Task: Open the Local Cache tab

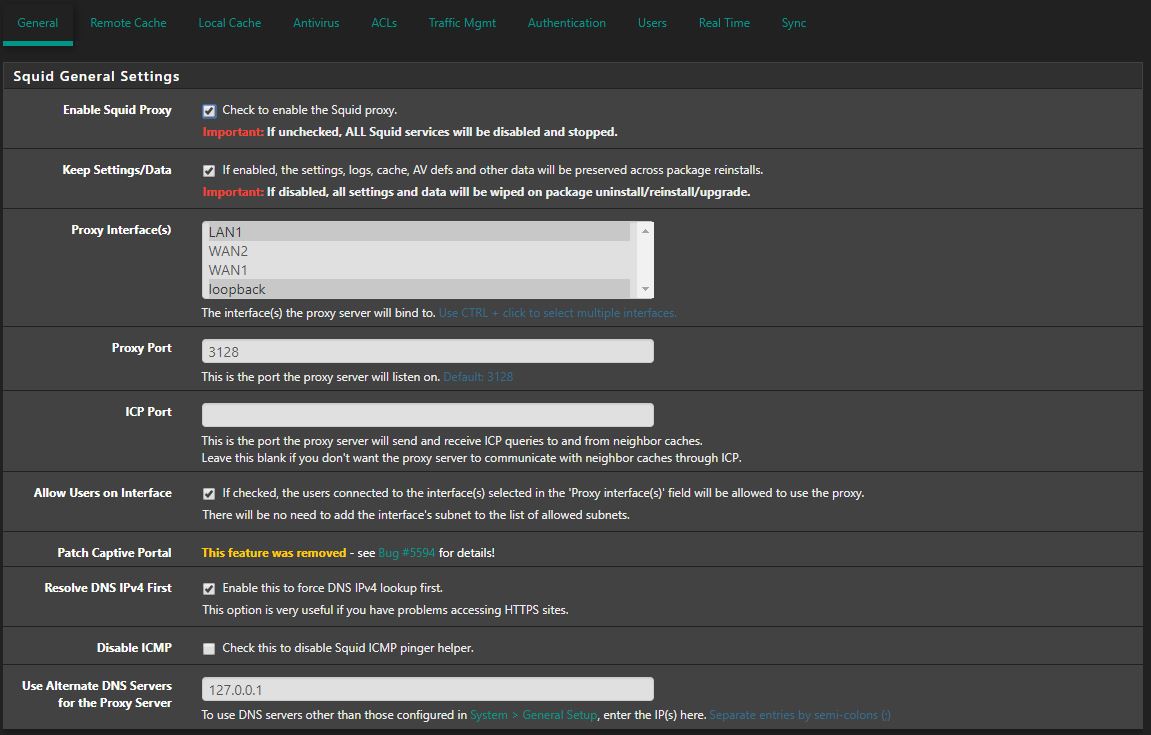Action: pyautogui.click(x=229, y=23)
